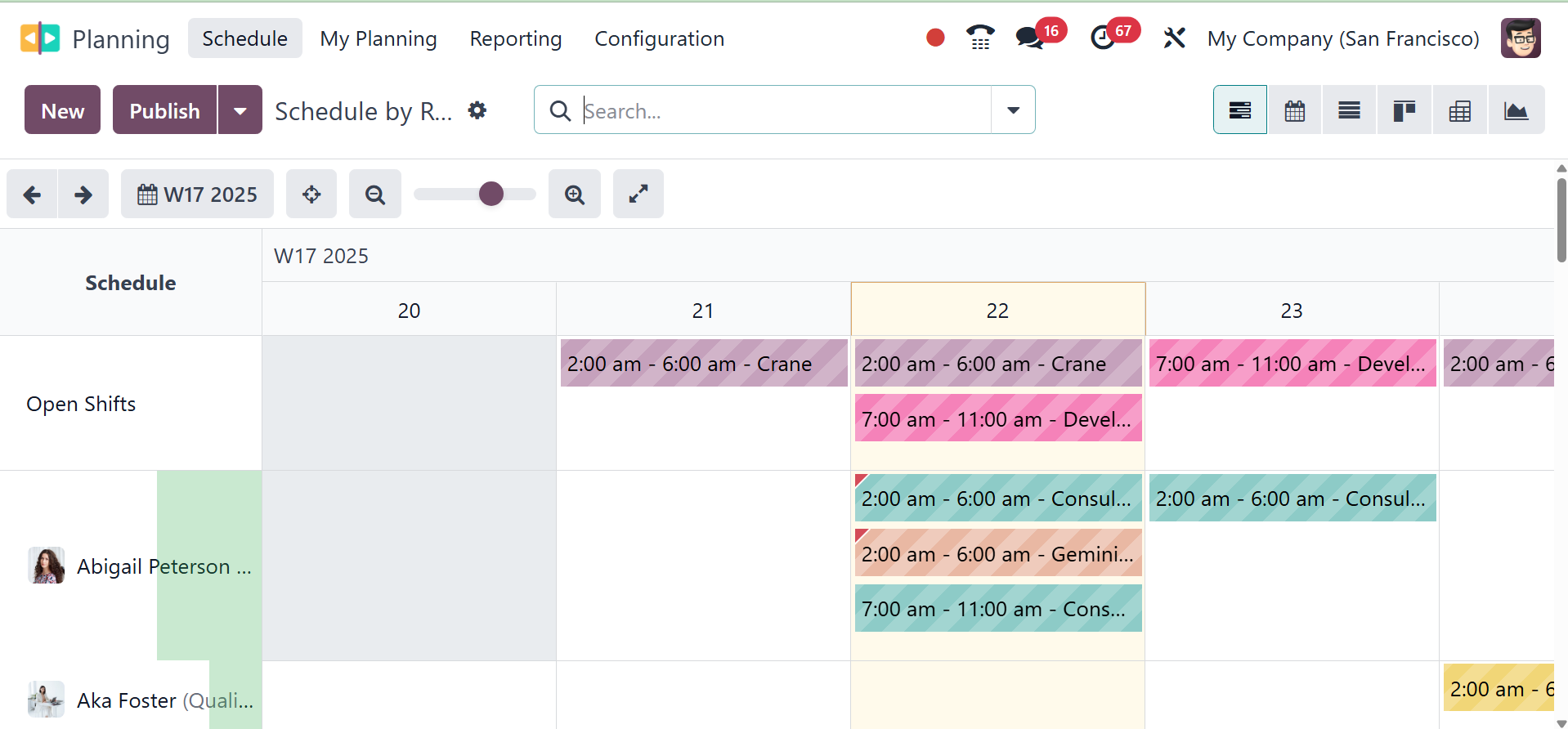Show the Graph view

point(1516,110)
